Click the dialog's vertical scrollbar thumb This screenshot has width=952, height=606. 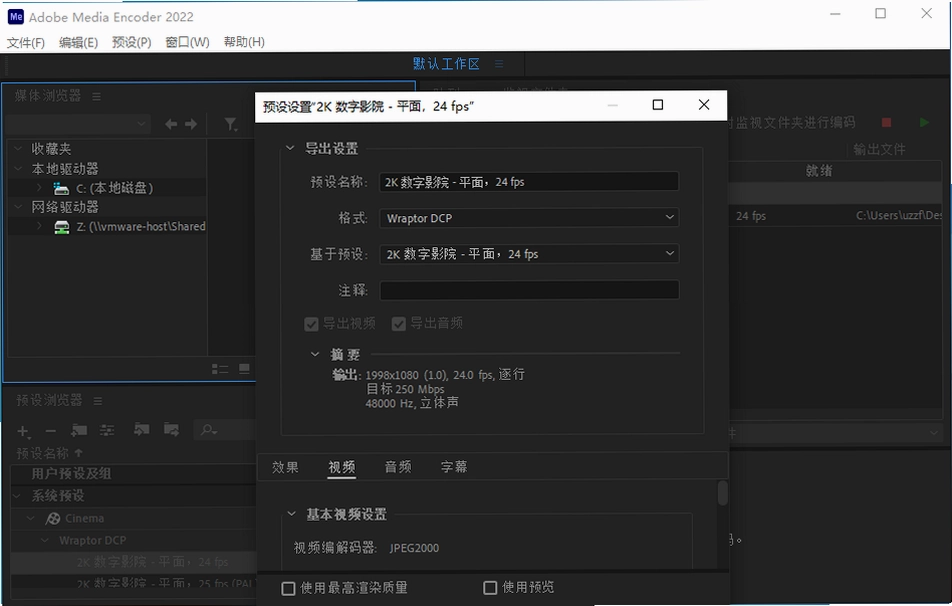point(722,493)
